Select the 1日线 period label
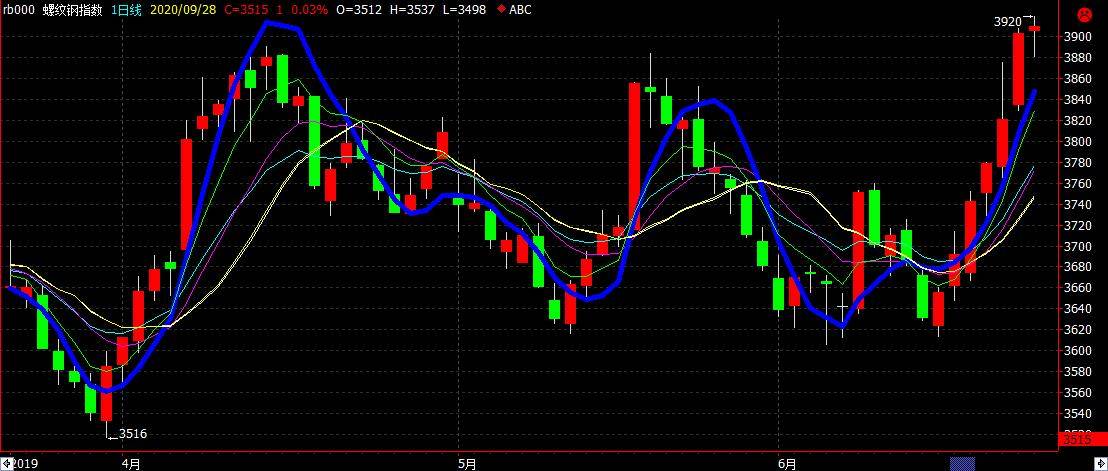The width and height of the screenshot is (1108, 471). [126, 10]
